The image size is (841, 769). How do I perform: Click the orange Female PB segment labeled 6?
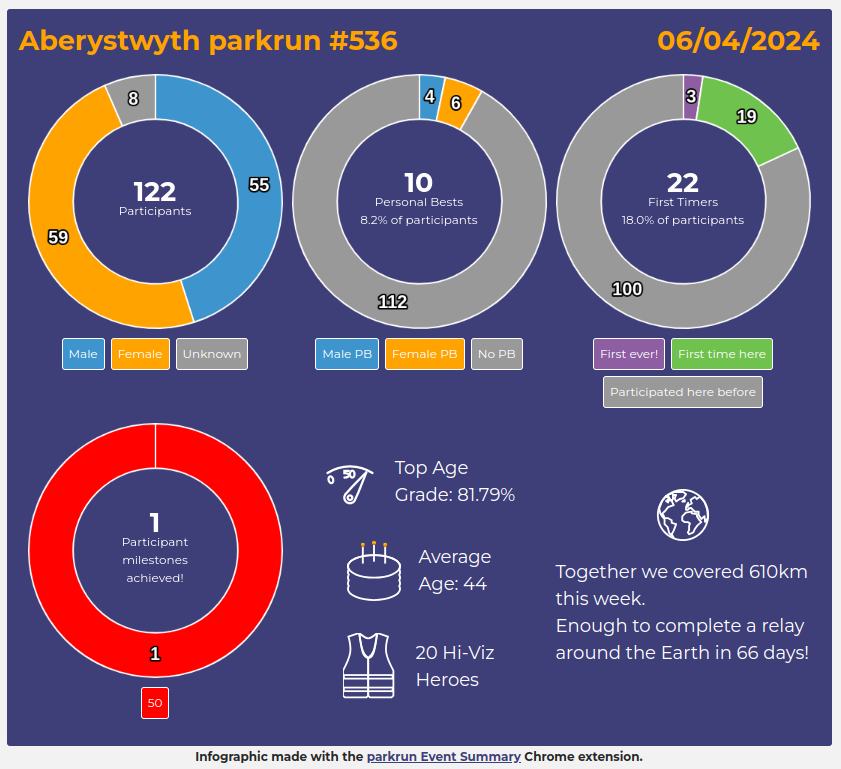coord(458,103)
